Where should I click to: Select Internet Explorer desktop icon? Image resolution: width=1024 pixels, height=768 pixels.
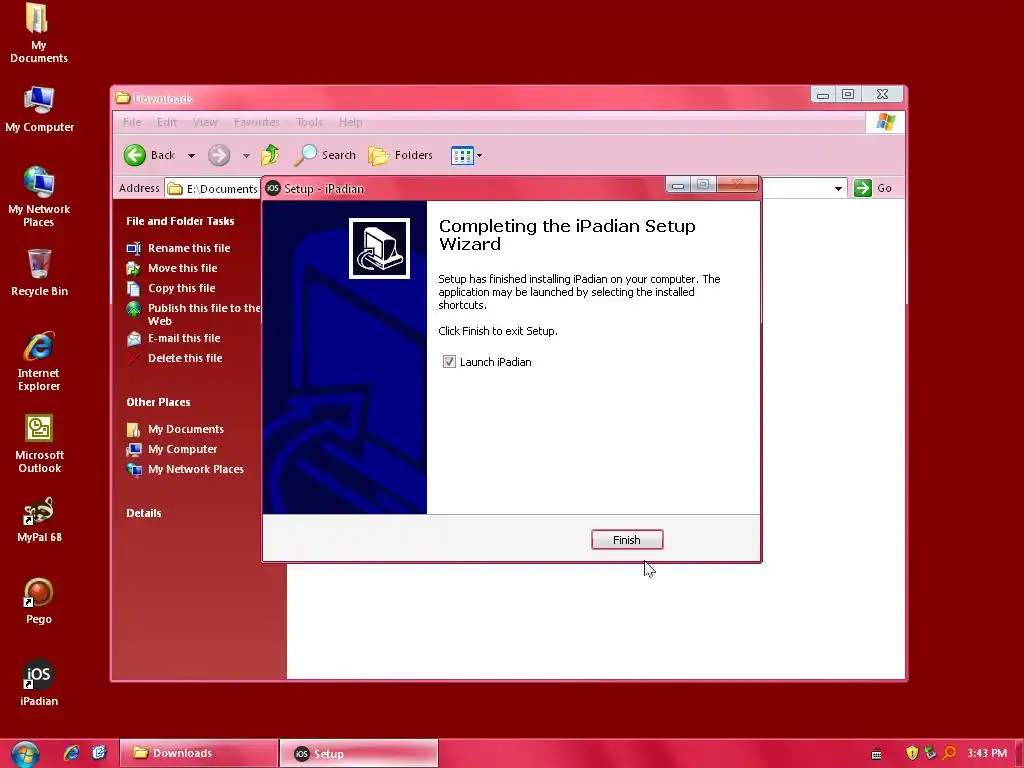coord(39,361)
